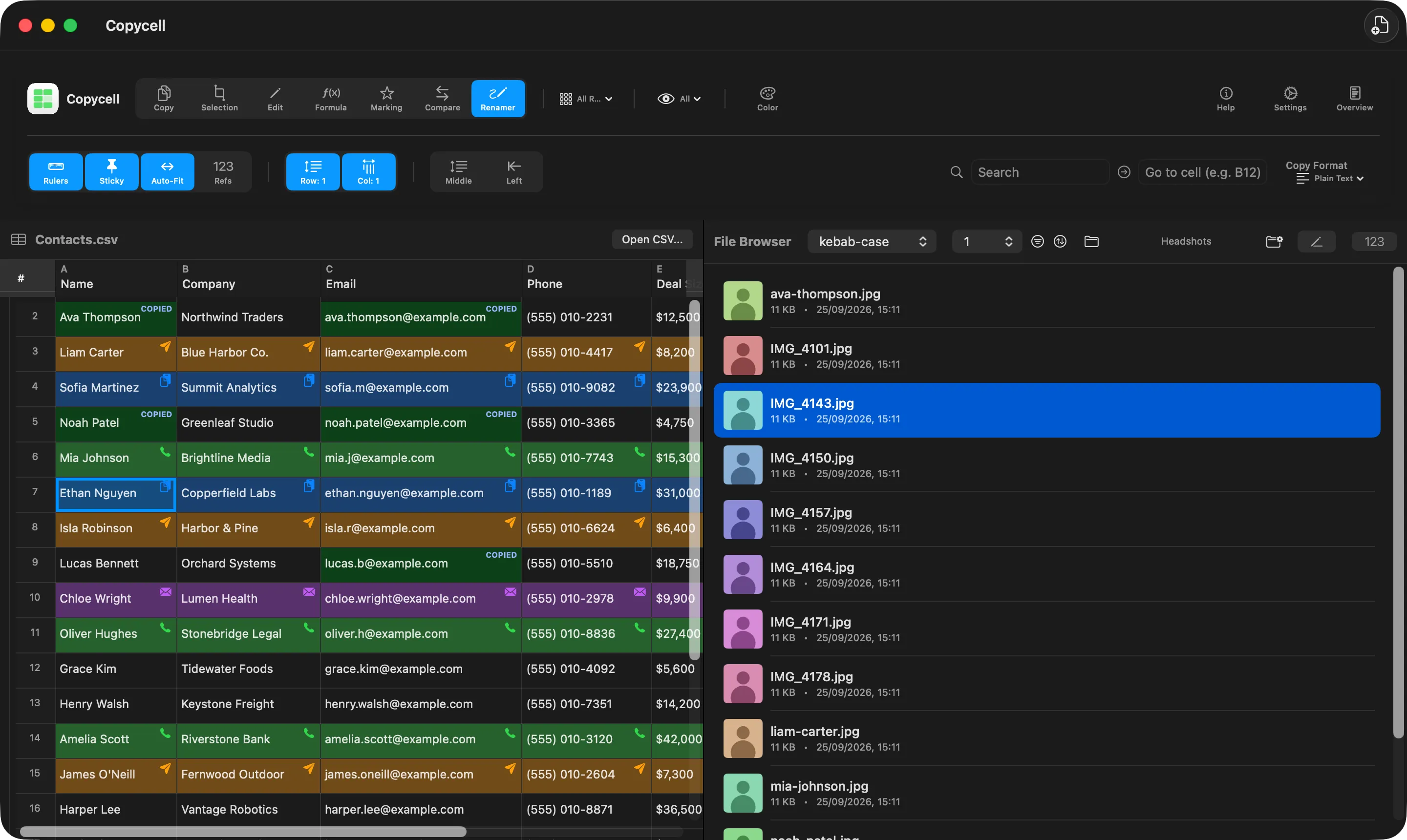Click the IMG_4150.jpg thumbnail
Image resolution: width=1407 pixels, height=840 pixels.
[x=743, y=465]
